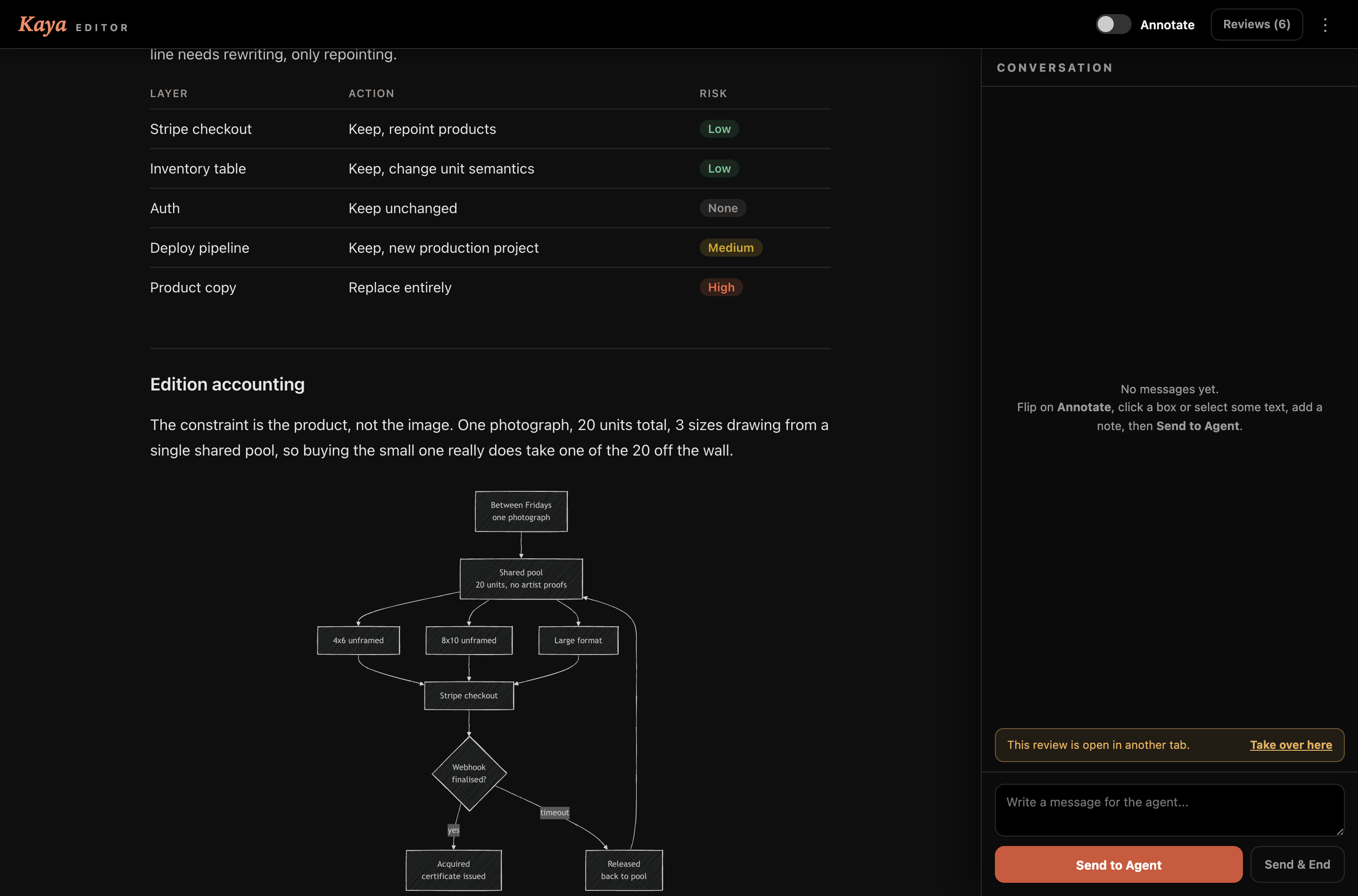The width and height of the screenshot is (1358, 896).
Task: Select the 'Product copy' layer cell
Action: tap(192, 288)
